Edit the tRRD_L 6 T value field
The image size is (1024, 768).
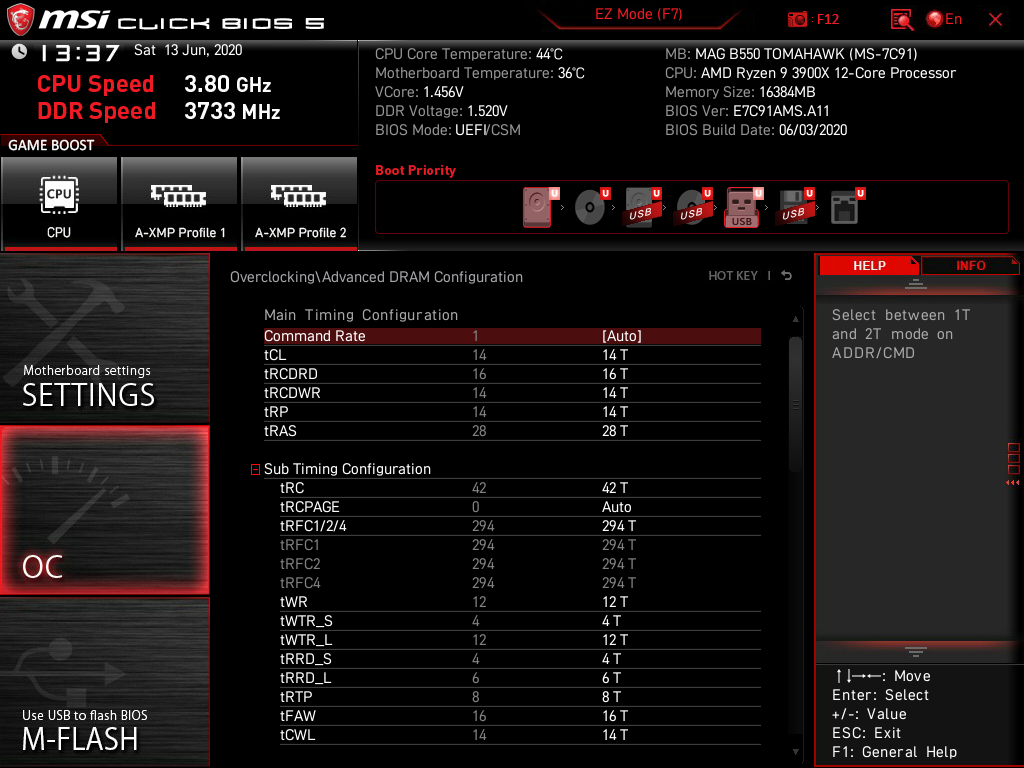(611, 677)
